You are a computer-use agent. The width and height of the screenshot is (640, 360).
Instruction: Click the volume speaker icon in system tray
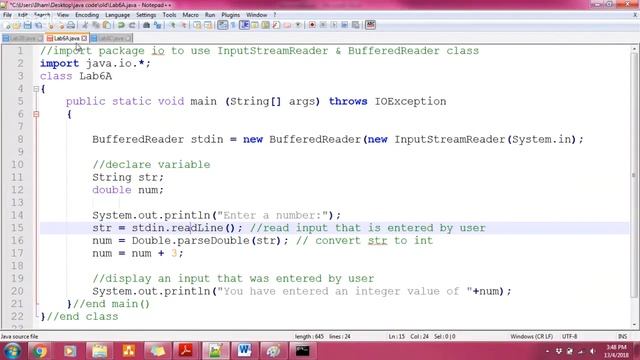[593, 351]
